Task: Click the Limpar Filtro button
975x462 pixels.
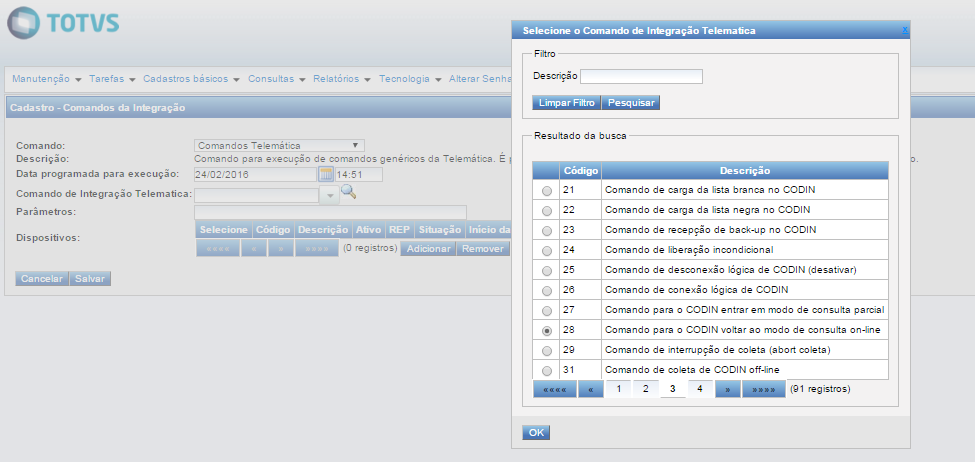Action: pos(566,103)
